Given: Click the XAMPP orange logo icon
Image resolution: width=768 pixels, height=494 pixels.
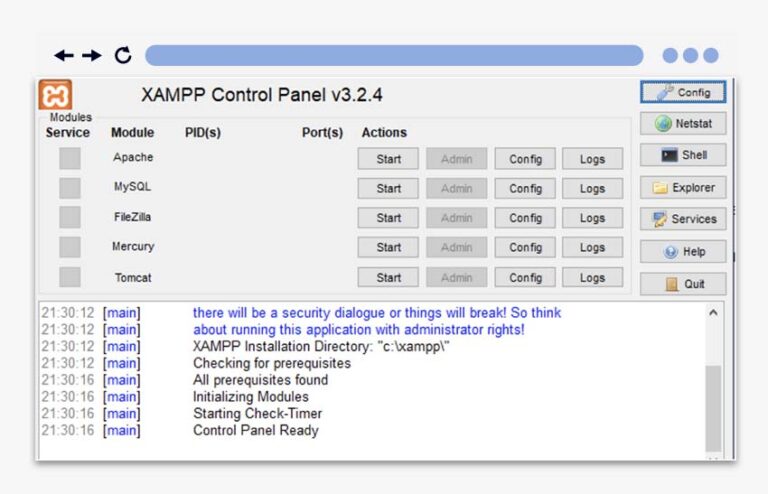Looking at the screenshot, I should pos(55,96).
